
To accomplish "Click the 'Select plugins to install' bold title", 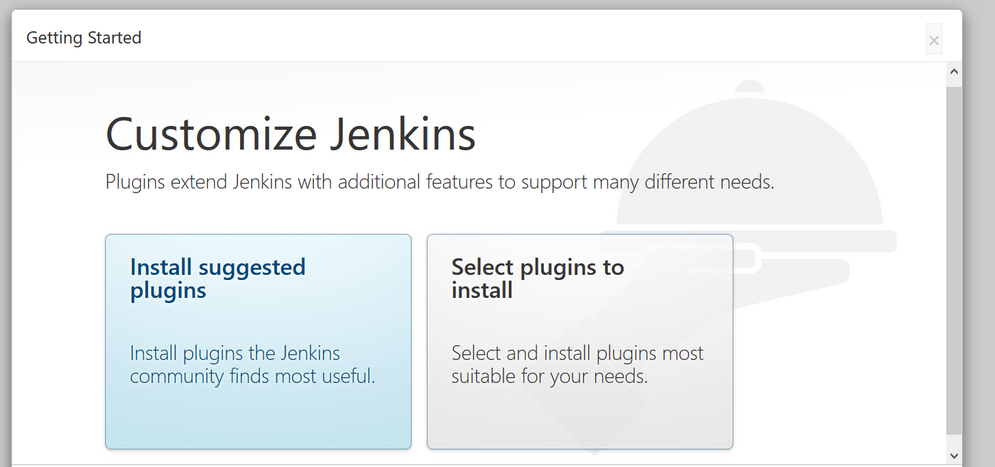I will point(537,279).
